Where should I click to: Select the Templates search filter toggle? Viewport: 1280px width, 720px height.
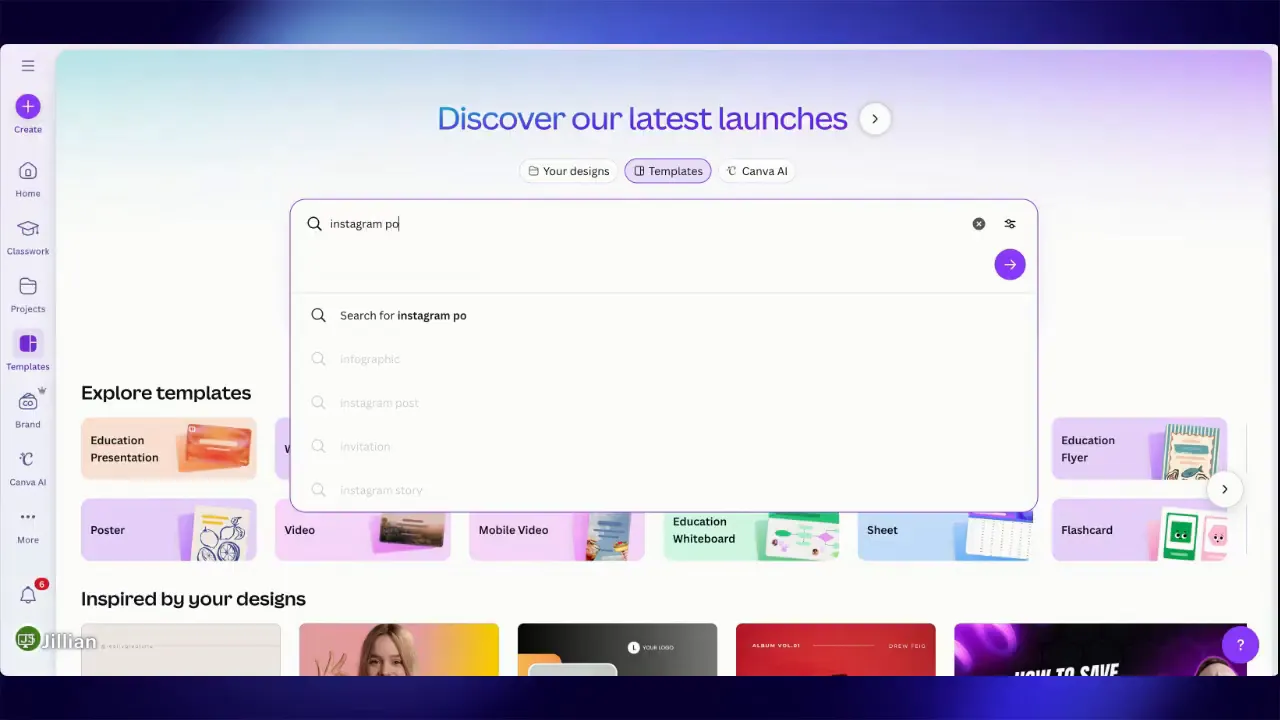pos(667,171)
